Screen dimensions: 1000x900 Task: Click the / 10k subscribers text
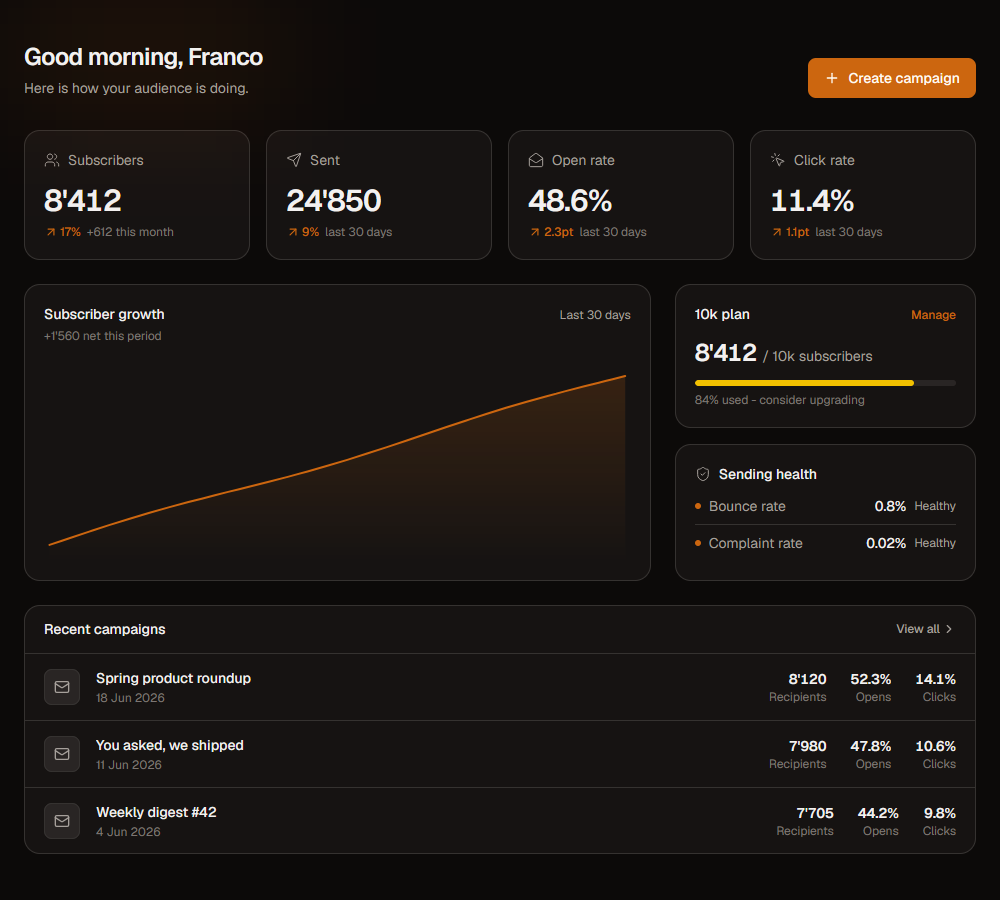tap(818, 356)
